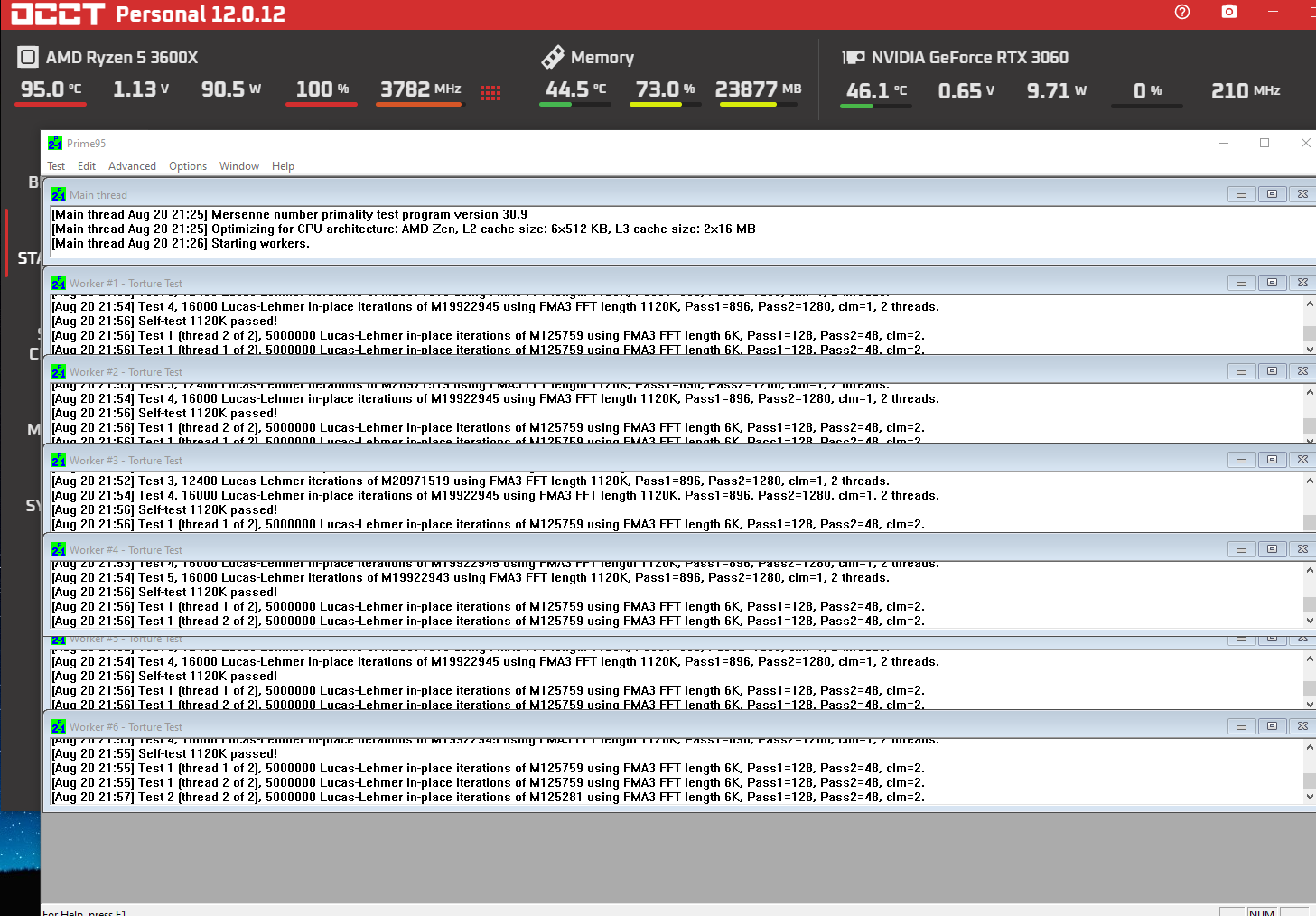Click the OCCT help question mark icon
Image resolution: width=1316 pixels, height=916 pixels.
tap(1182, 12)
